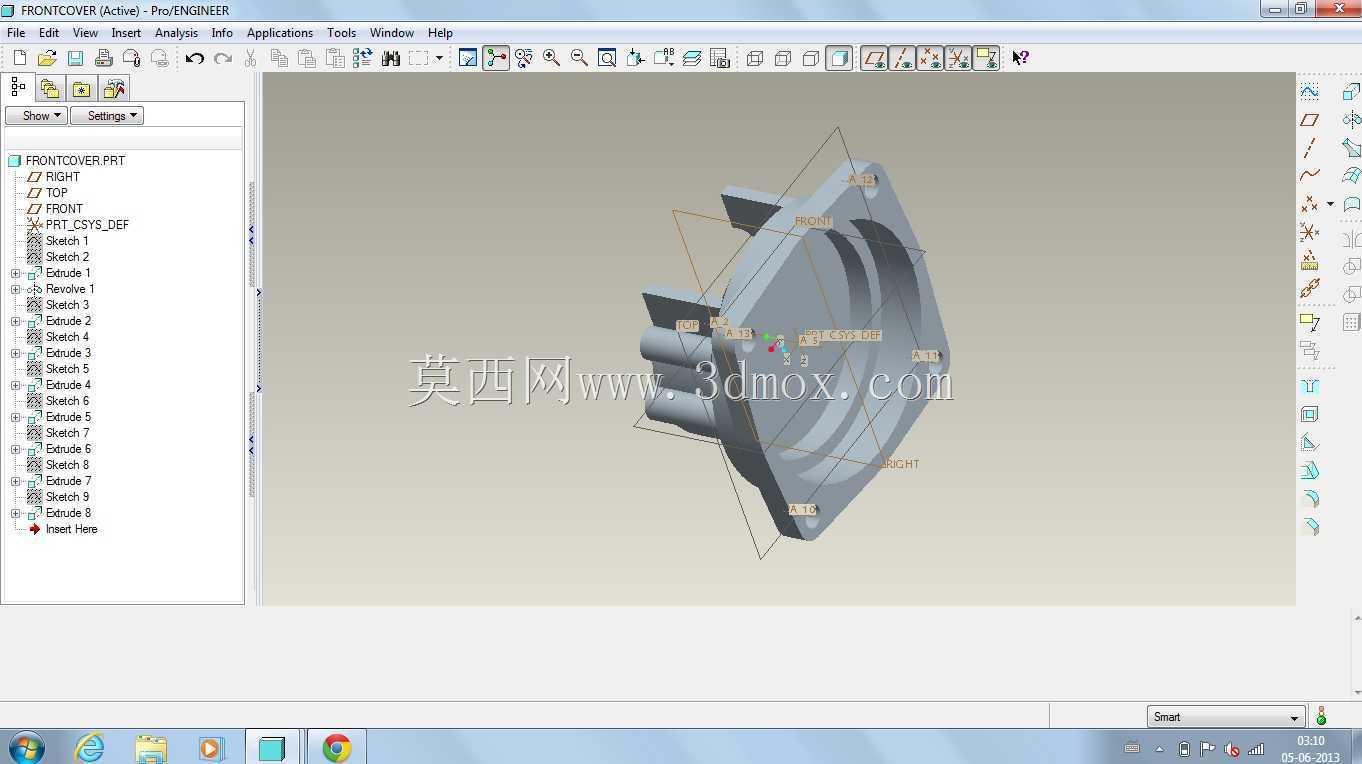Expand Extrude 8 in the model tree

tap(15, 513)
